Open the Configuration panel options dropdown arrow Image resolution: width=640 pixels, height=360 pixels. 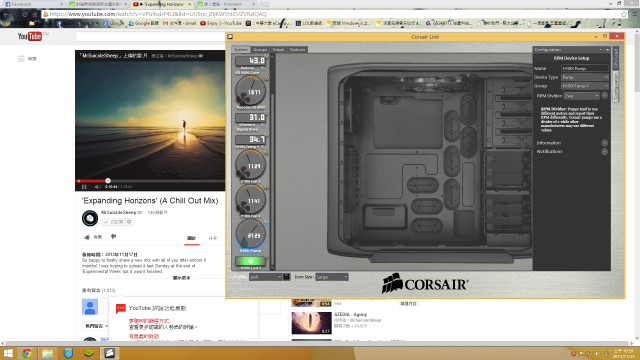(601, 50)
